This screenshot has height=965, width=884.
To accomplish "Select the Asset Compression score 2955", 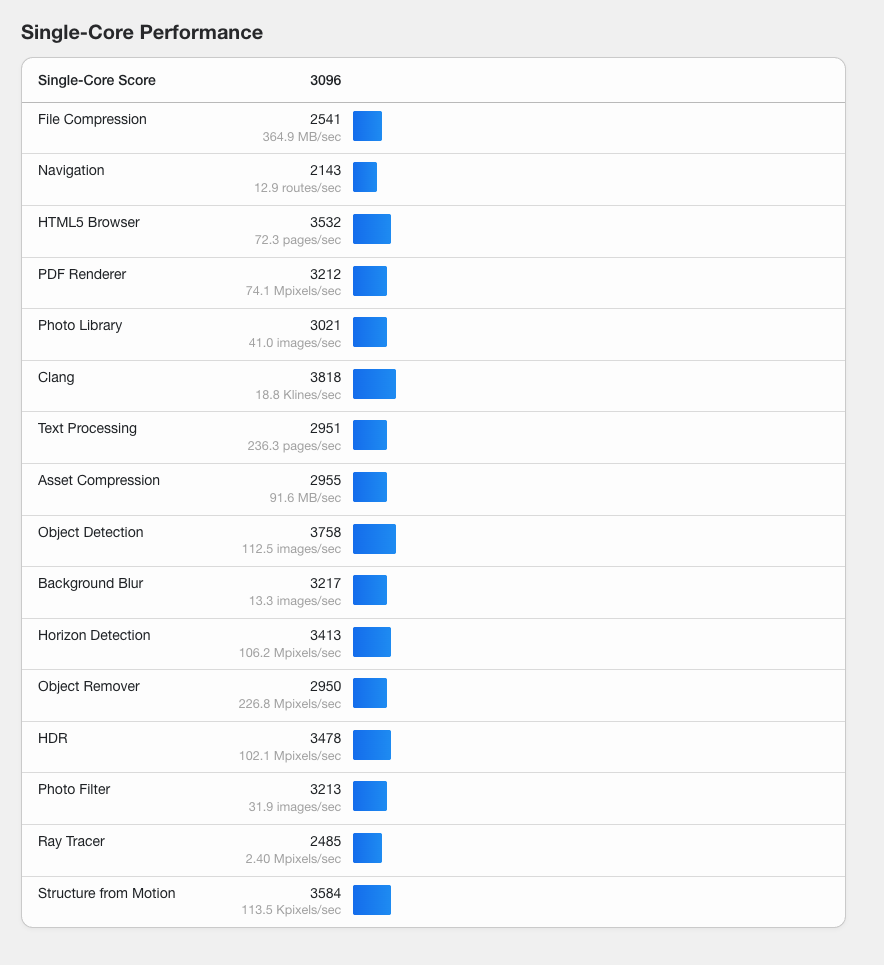I will click(x=325, y=480).
